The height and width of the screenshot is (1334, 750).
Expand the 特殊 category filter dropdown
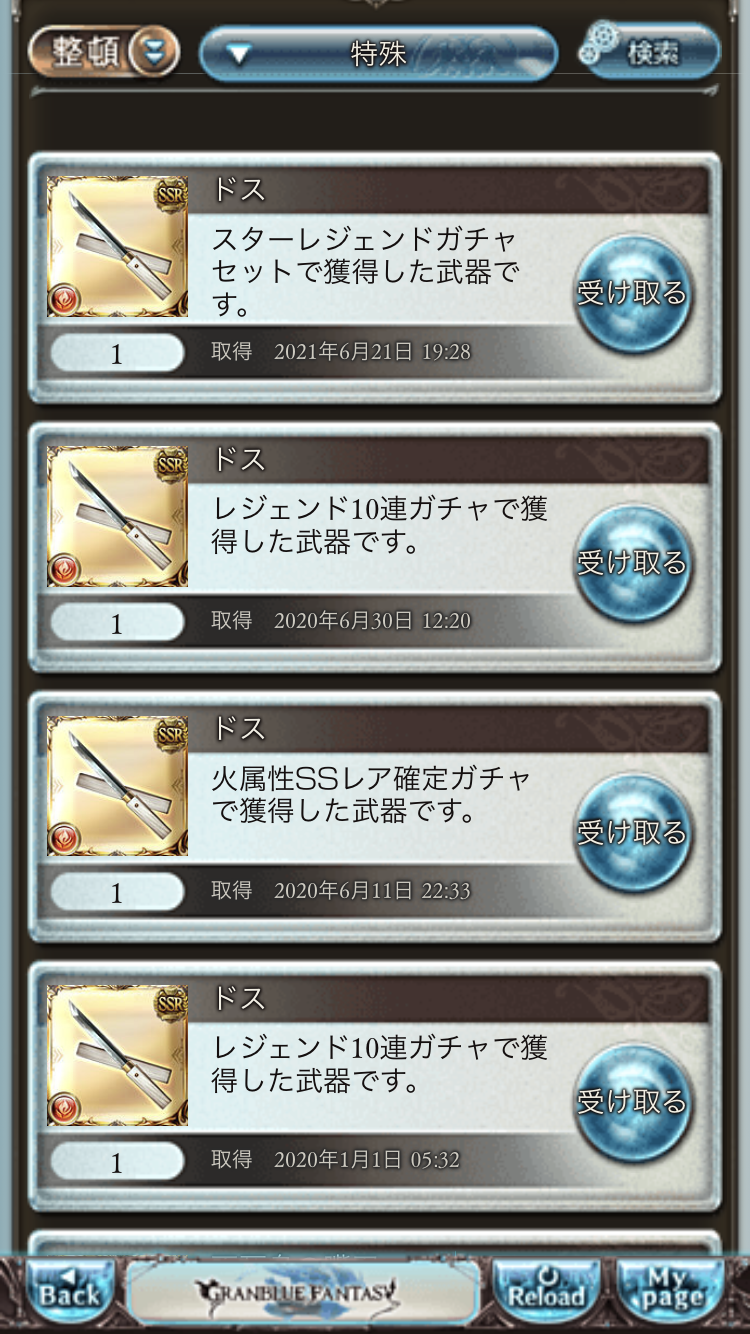(378, 53)
